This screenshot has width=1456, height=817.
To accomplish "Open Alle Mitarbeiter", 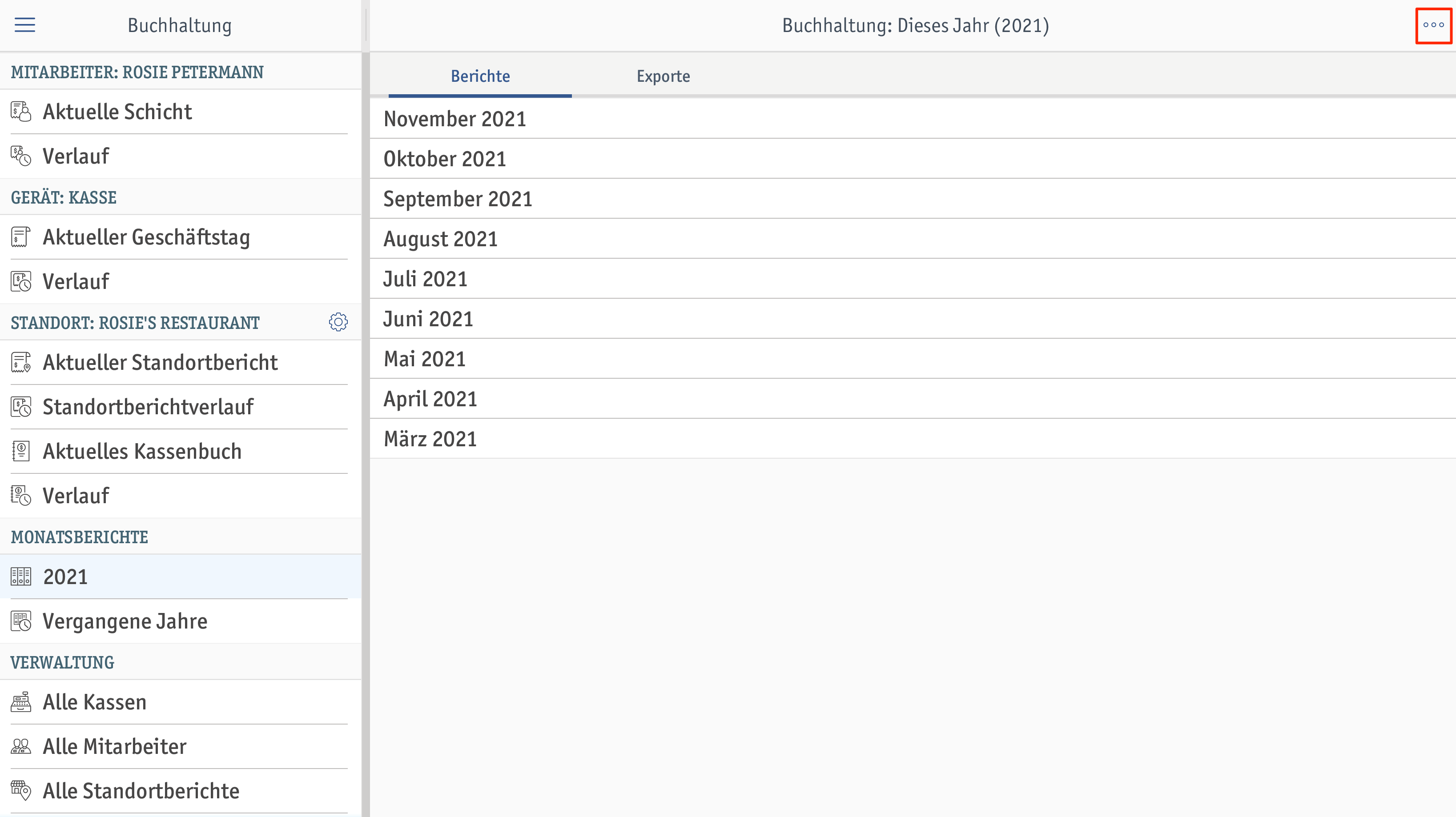I will point(180,746).
